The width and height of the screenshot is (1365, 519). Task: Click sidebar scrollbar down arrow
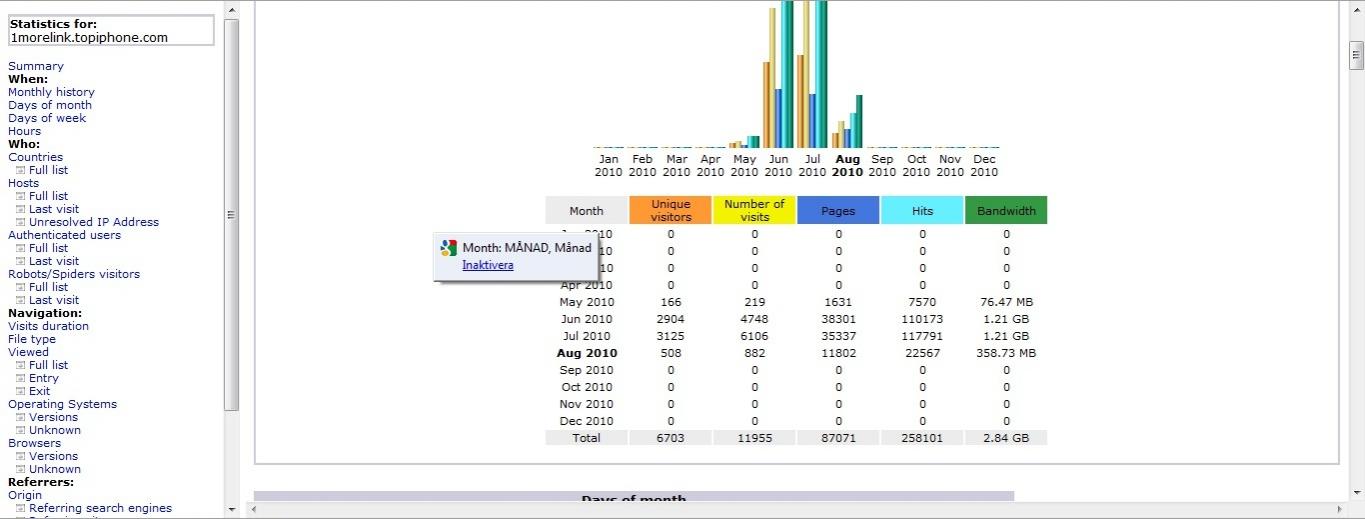pyautogui.click(x=232, y=509)
